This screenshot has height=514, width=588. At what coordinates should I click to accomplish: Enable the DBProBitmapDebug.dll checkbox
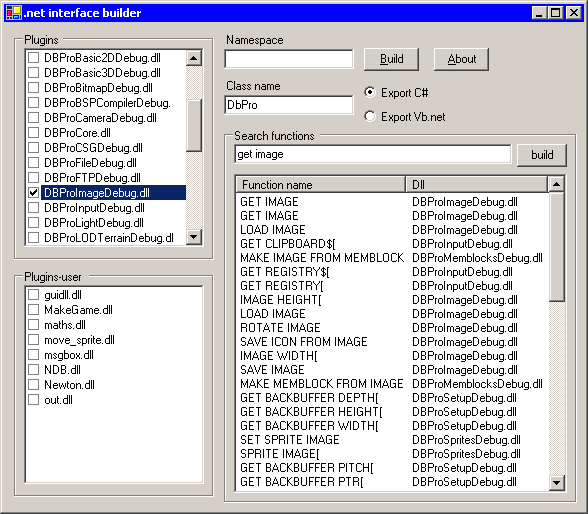pos(33,87)
